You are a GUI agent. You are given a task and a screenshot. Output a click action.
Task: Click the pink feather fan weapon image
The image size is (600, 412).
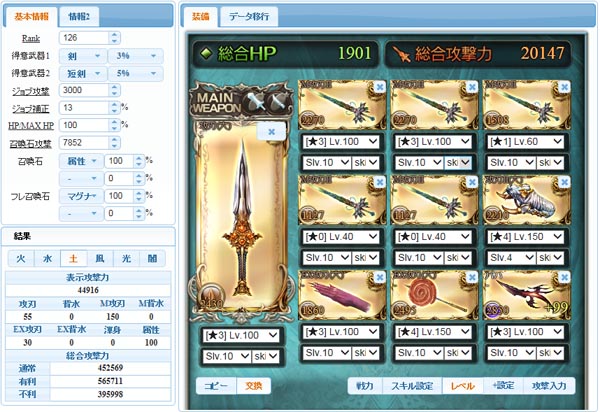(x=342, y=295)
